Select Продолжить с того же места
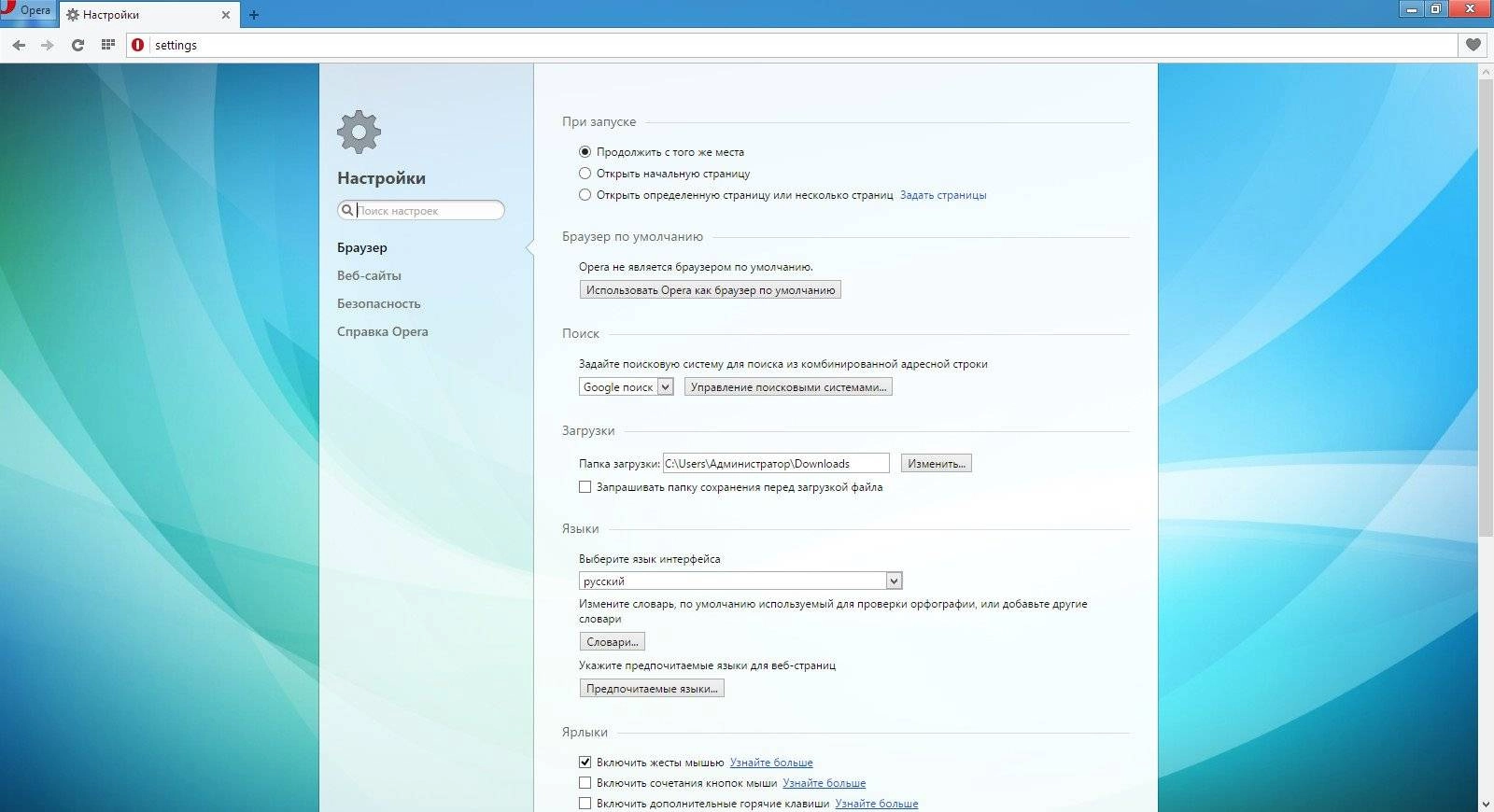Screen dimensions: 1494x812 point(585,151)
